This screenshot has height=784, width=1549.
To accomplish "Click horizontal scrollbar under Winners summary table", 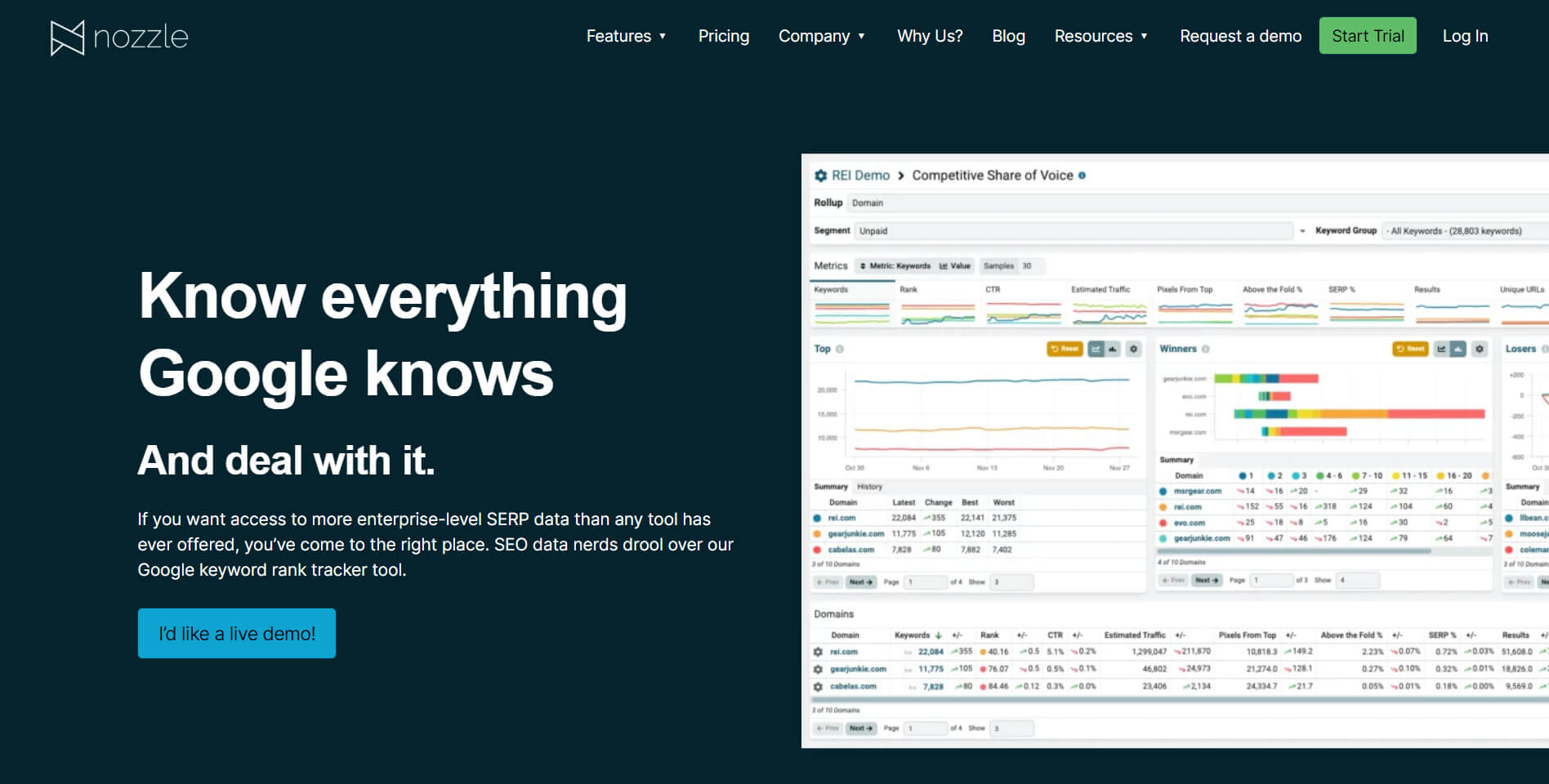I will pyautogui.click(x=1294, y=552).
